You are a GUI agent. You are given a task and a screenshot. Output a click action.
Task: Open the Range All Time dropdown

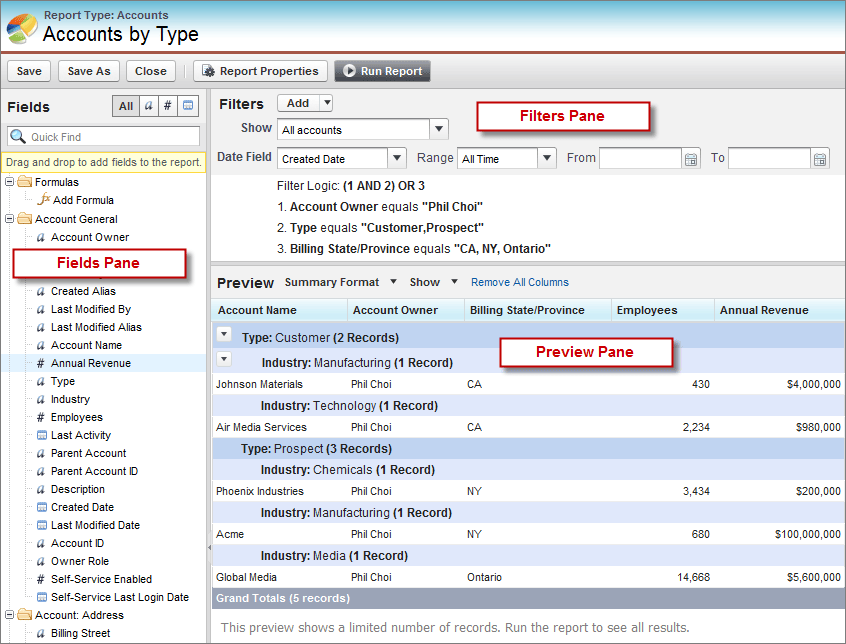(546, 158)
